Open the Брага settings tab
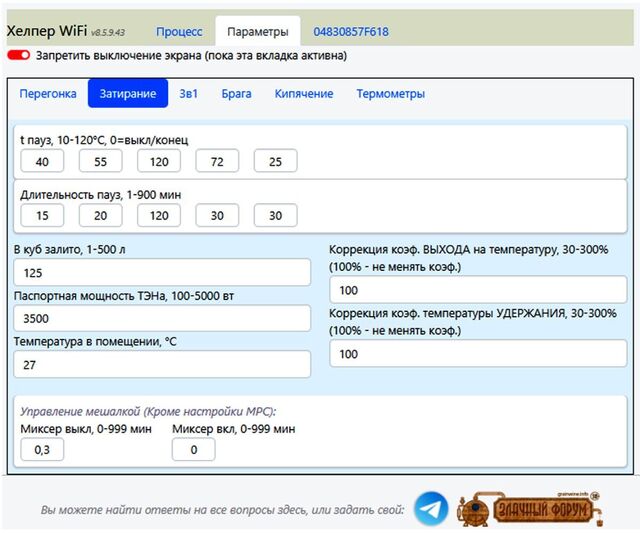Viewport: 640px width, 533px height. (236, 94)
